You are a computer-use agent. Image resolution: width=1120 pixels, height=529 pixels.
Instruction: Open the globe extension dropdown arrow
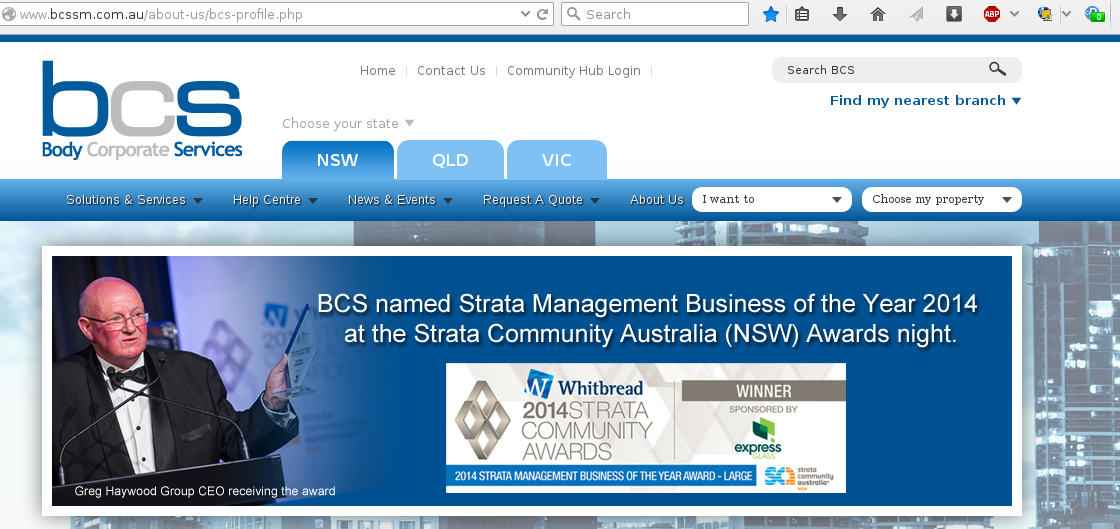[1066, 14]
